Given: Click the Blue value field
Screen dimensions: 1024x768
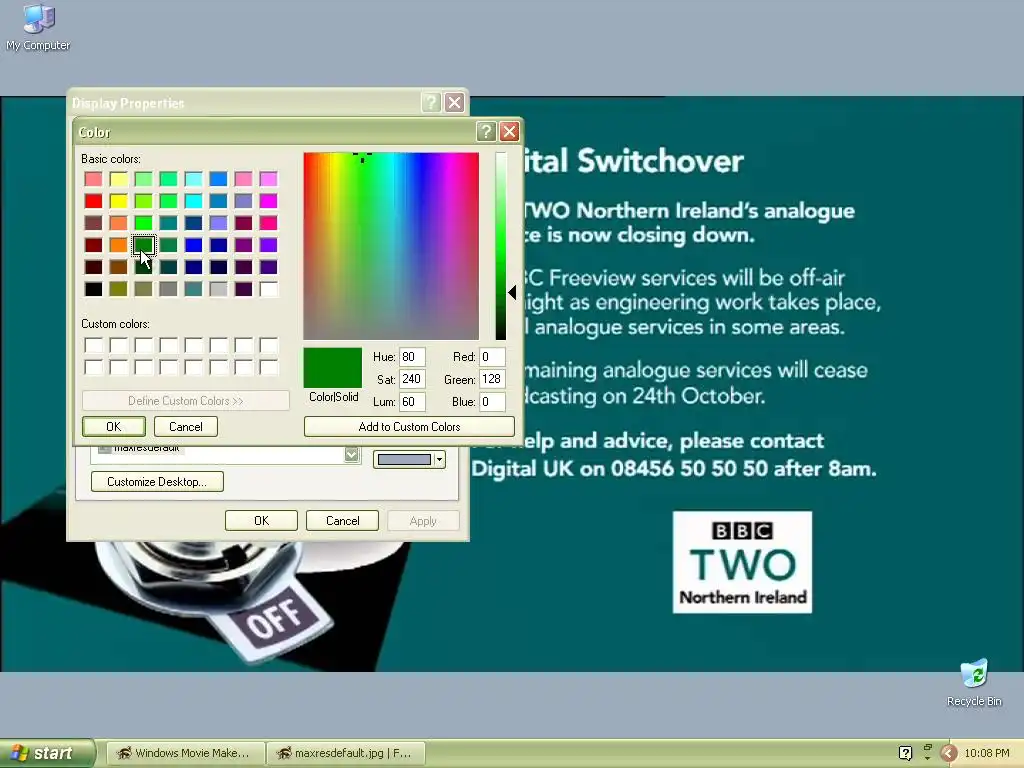Looking at the screenshot, I should point(492,402).
